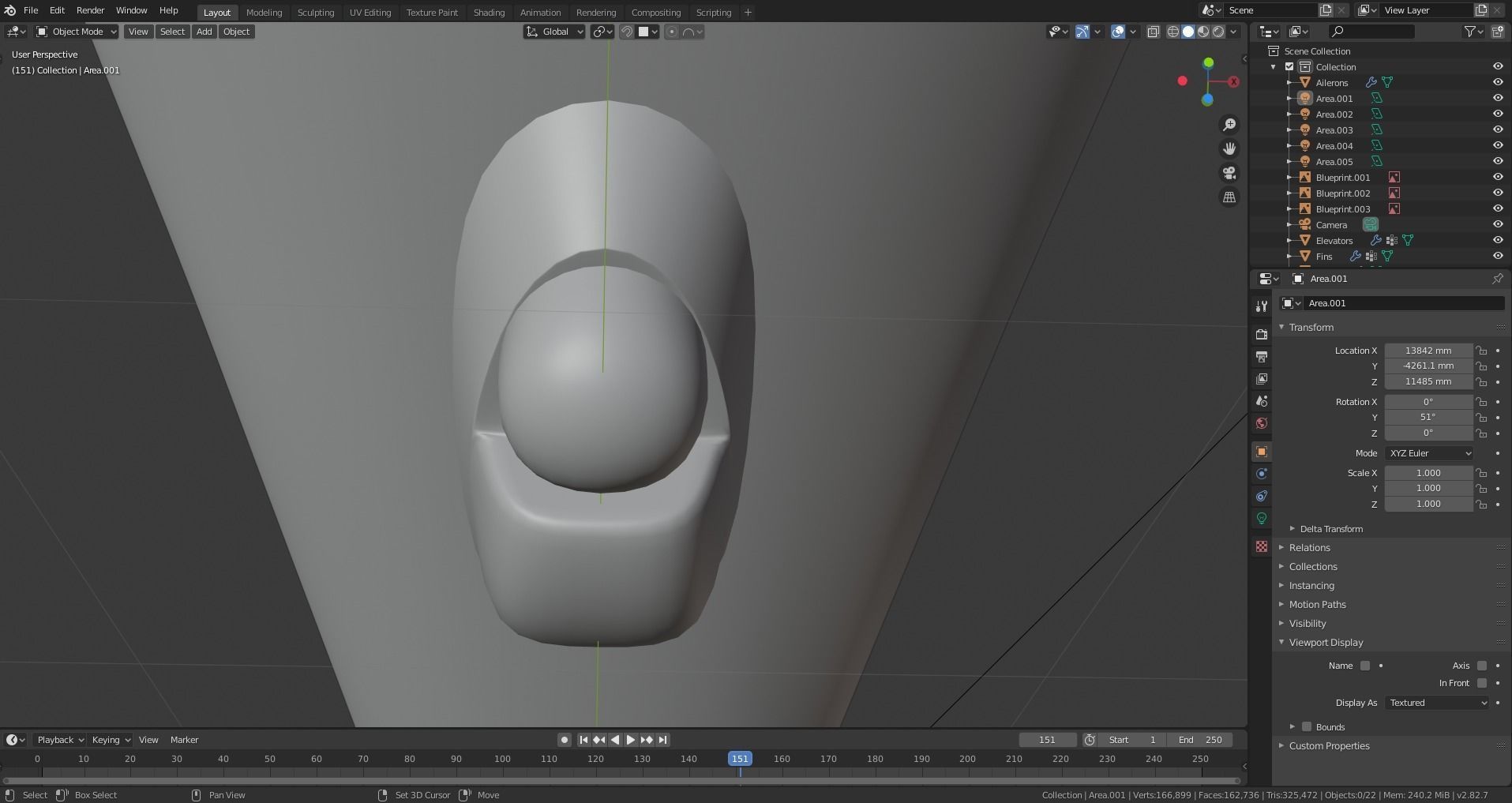The height and width of the screenshot is (803, 1512).
Task: Select rendered viewport shading
Action: 1218,32
